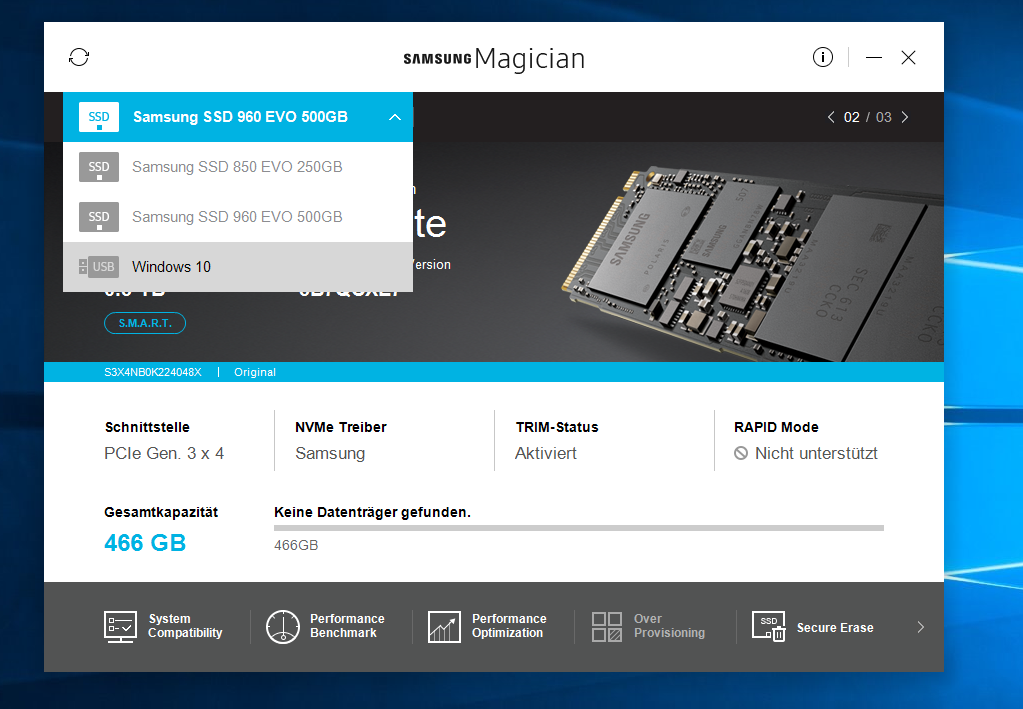This screenshot has height=709, width=1023.
Task: Click the Gesamtkapazität heading
Action: 161,512
